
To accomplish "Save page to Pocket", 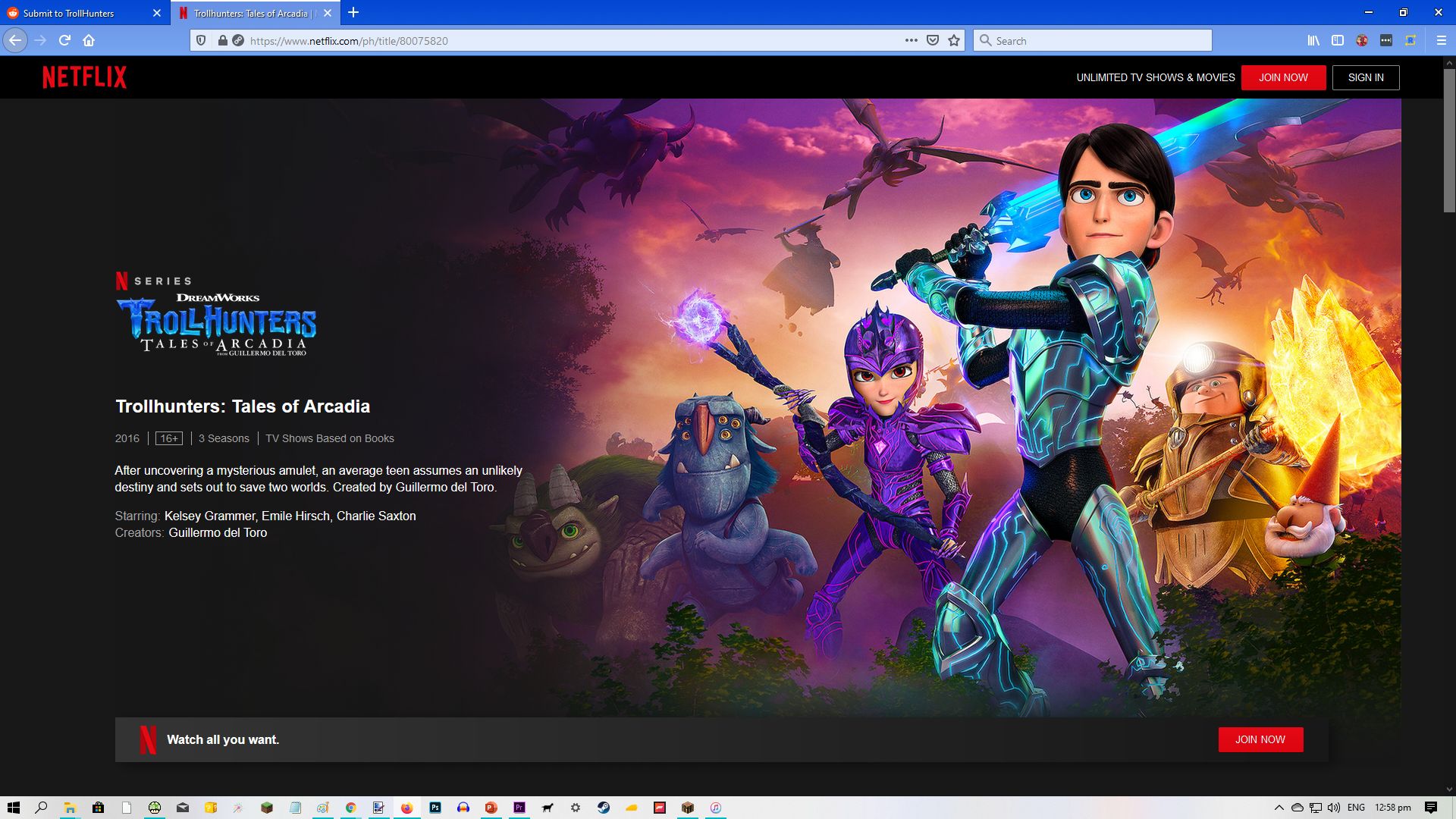I will [933, 41].
